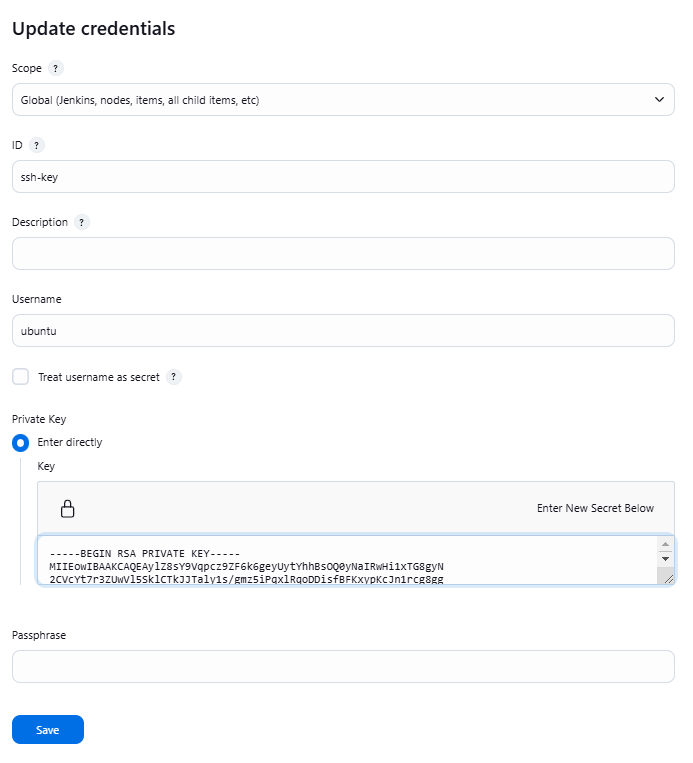Focus the Username field with ubuntu
Image resolution: width=693 pixels, height=763 pixels.
[x=343, y=331]
